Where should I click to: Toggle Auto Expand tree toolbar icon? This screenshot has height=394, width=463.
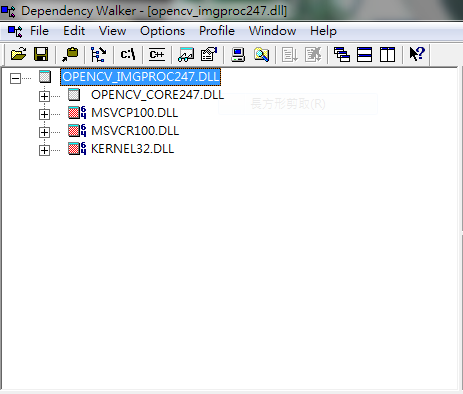pyautogui.click(x=99, y=54)
